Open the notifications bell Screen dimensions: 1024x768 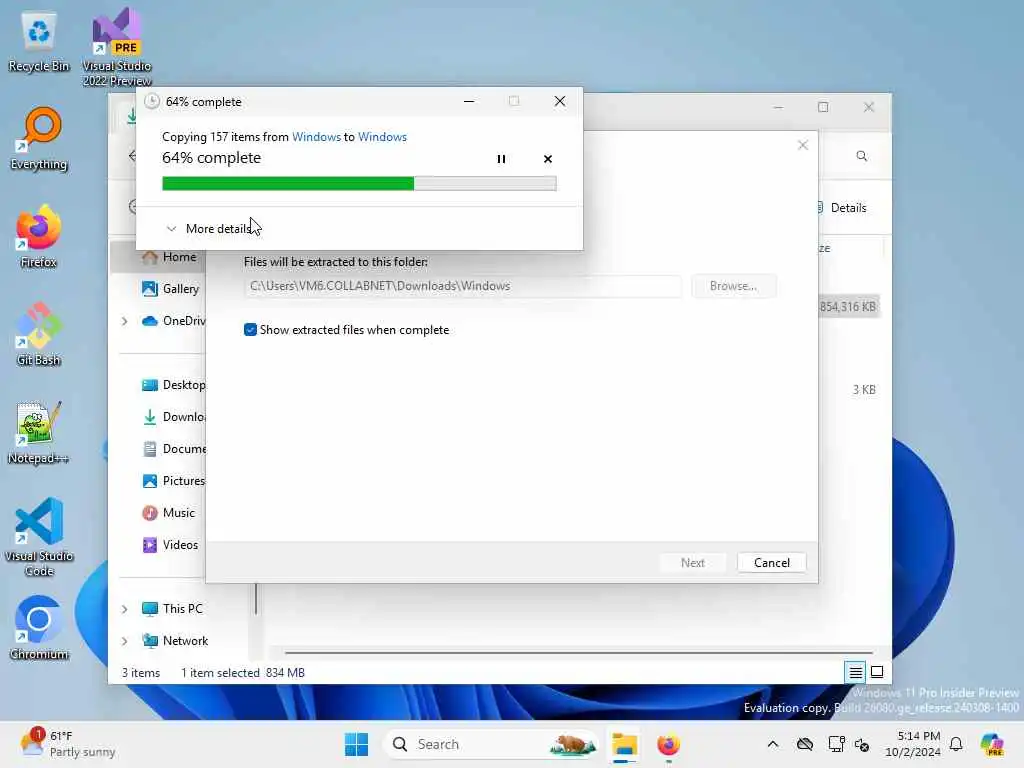point(956,744)
